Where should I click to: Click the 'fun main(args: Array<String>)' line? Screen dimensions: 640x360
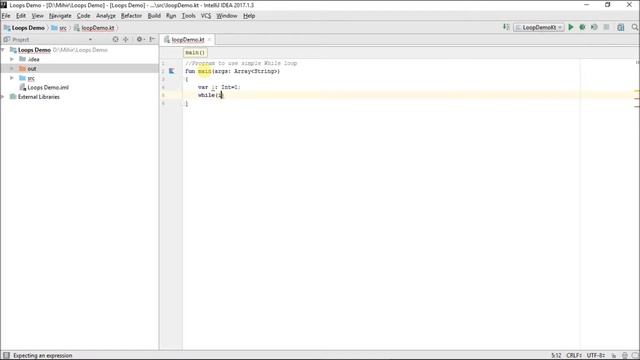click(233, 71)
